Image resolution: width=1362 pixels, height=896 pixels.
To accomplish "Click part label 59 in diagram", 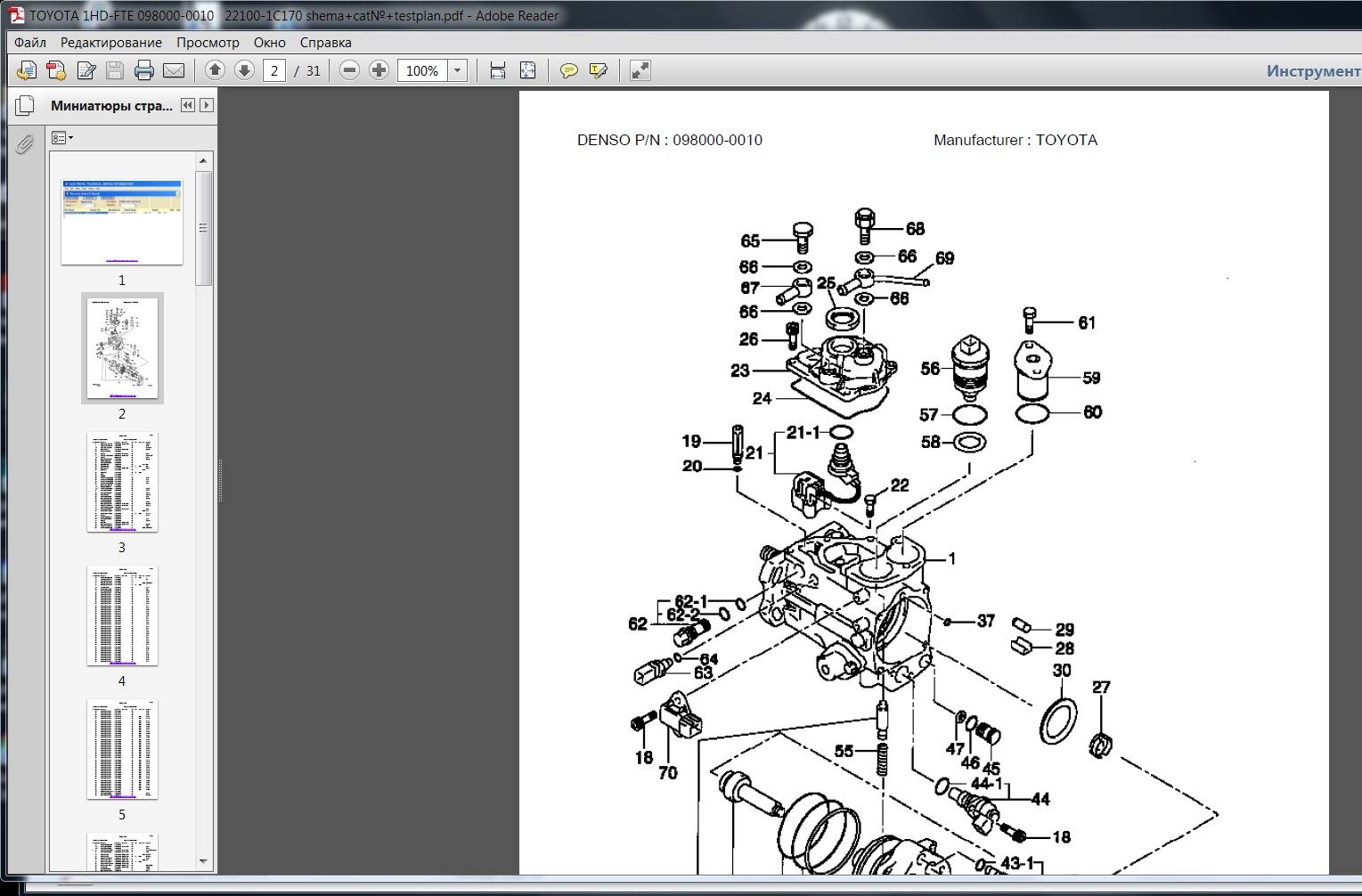I will pyautogui.click(x=1091, y=378).
